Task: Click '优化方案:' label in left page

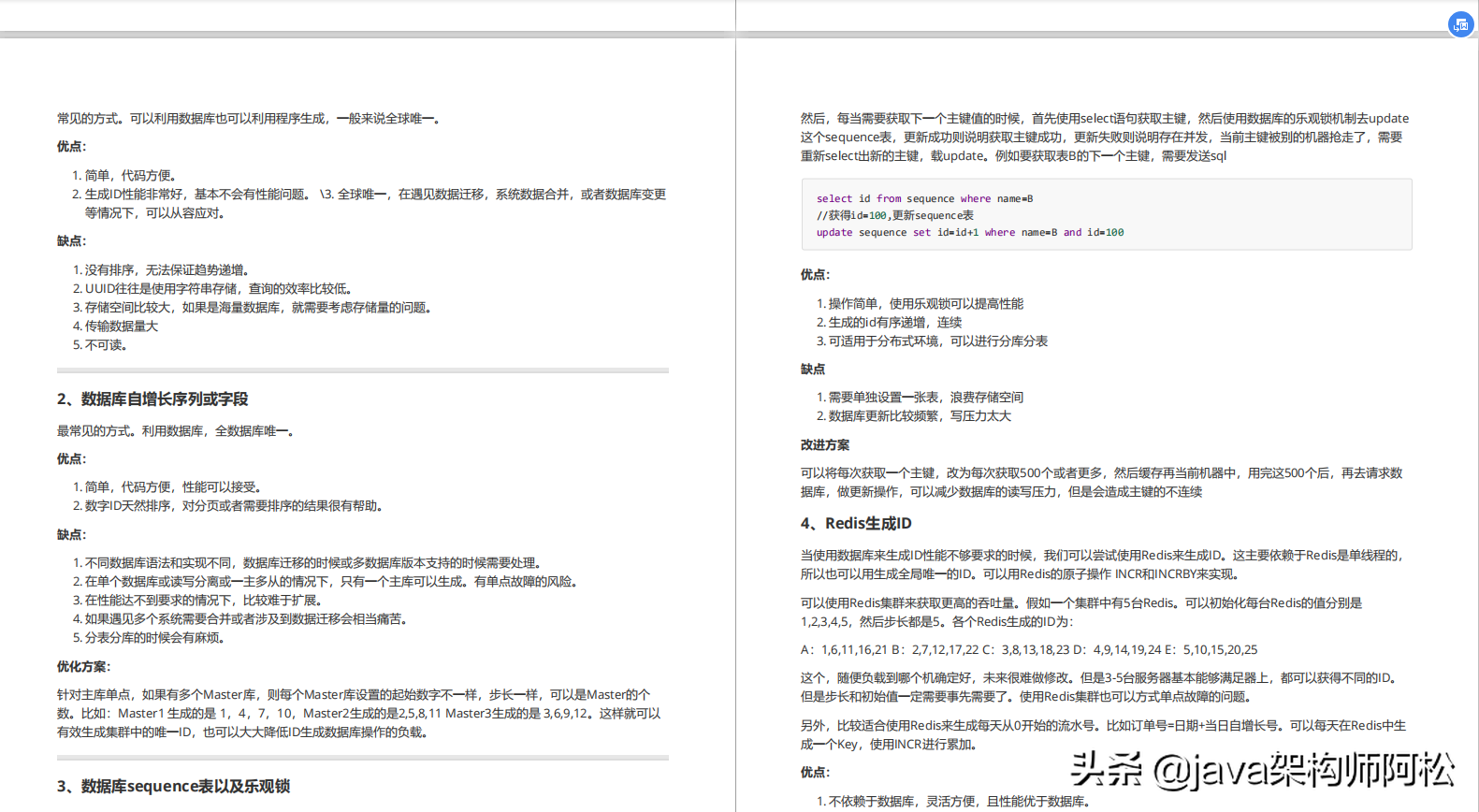Action: pos(84,666)
